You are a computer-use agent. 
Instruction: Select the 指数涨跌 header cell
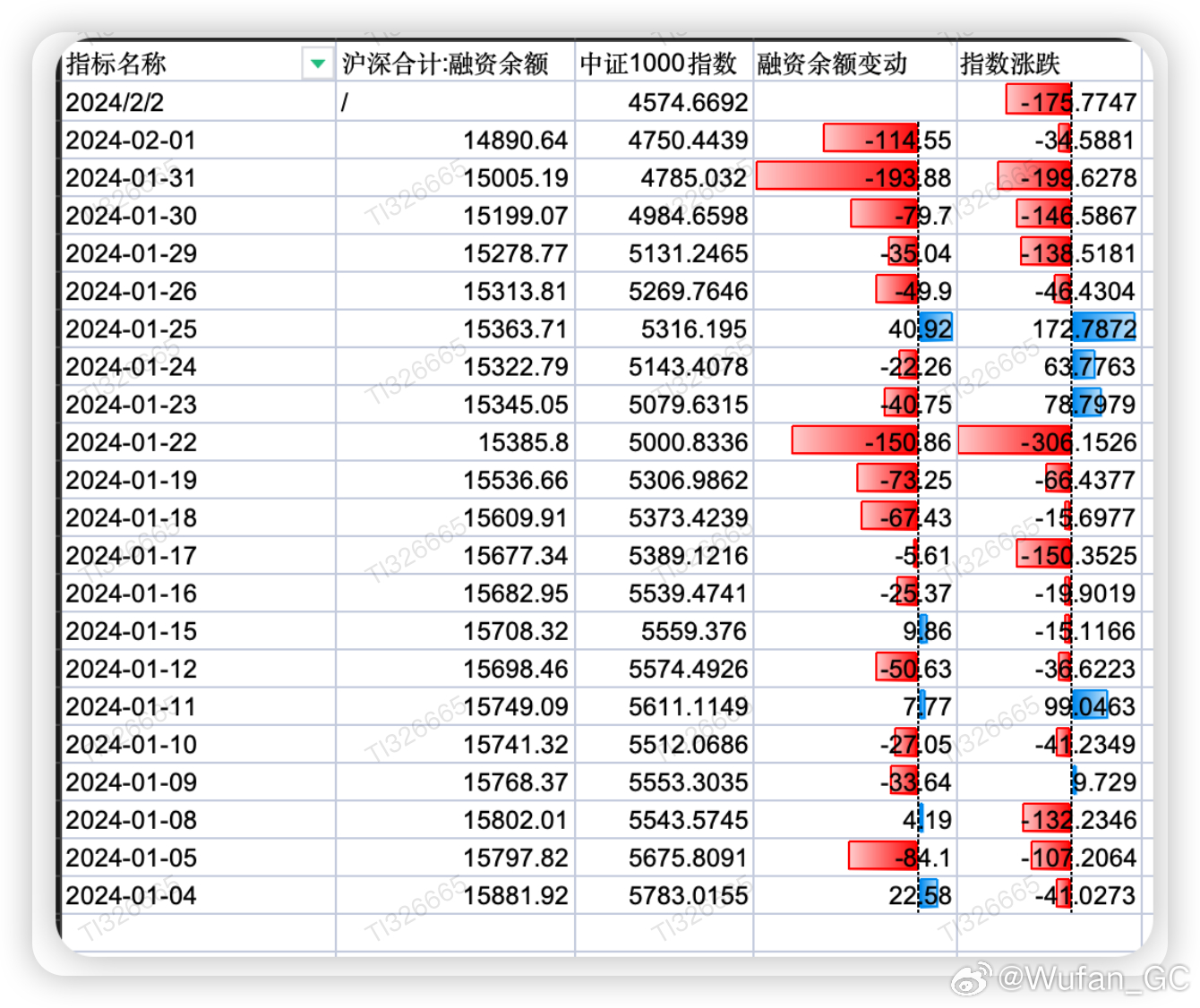[1049, 63]
